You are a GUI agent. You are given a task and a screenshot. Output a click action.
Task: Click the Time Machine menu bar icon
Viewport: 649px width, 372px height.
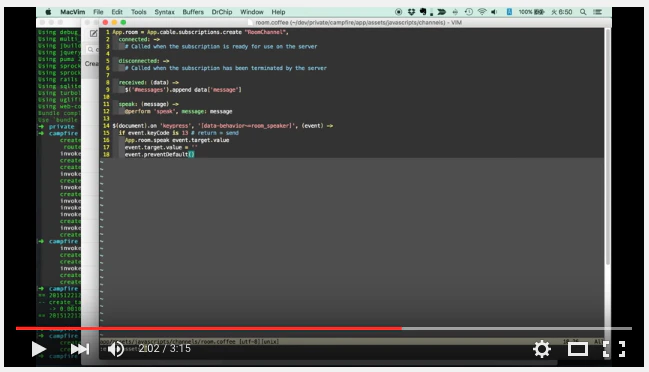469,12
